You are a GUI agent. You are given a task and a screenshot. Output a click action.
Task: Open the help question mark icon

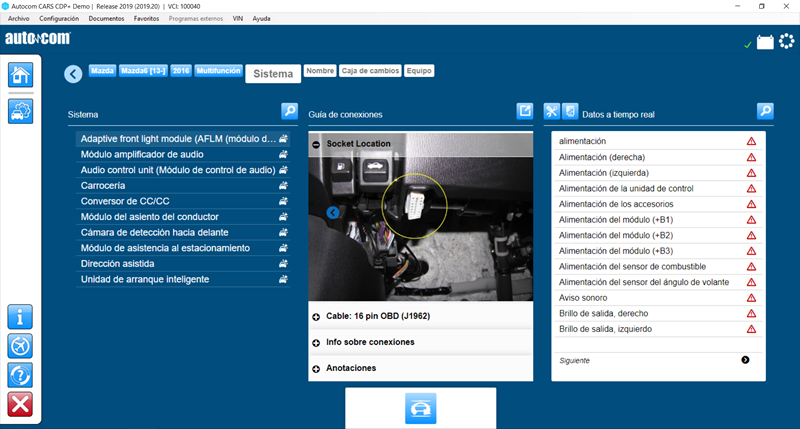(x=20, y=375)
